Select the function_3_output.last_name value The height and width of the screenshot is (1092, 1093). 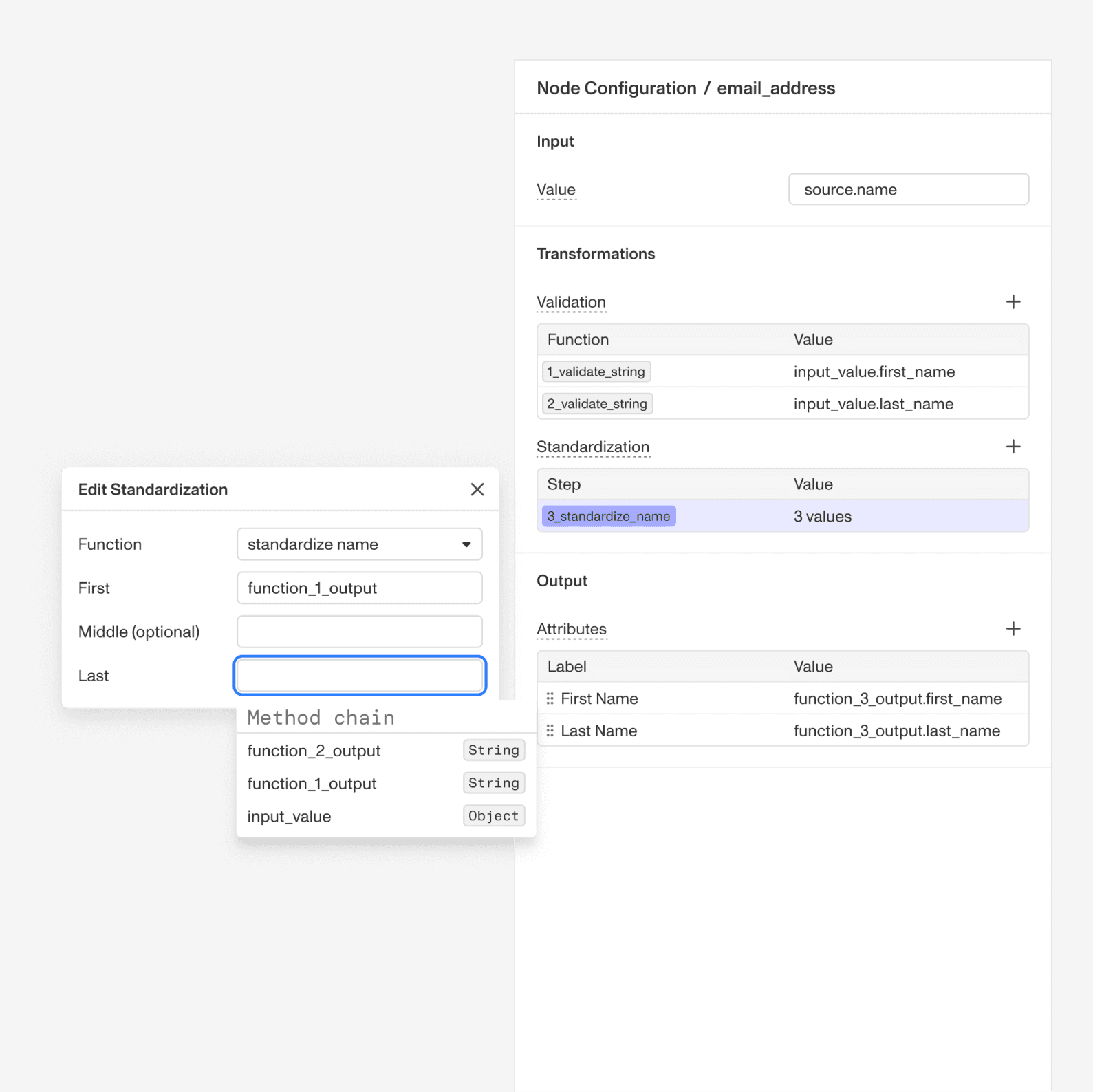click(897, 731)
